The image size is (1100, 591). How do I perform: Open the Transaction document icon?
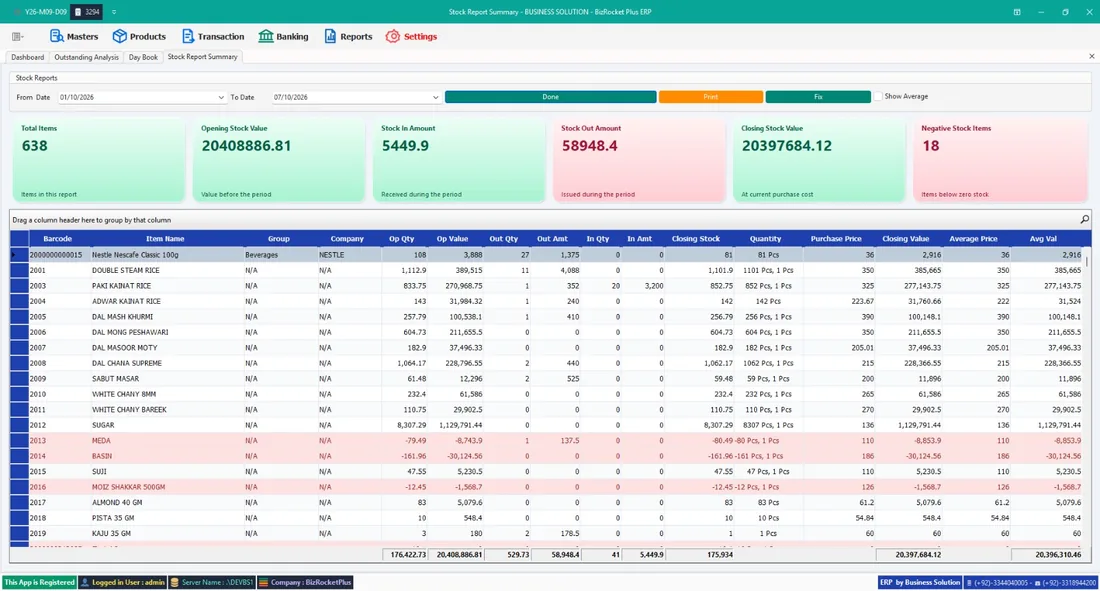(x=187, y=36)
